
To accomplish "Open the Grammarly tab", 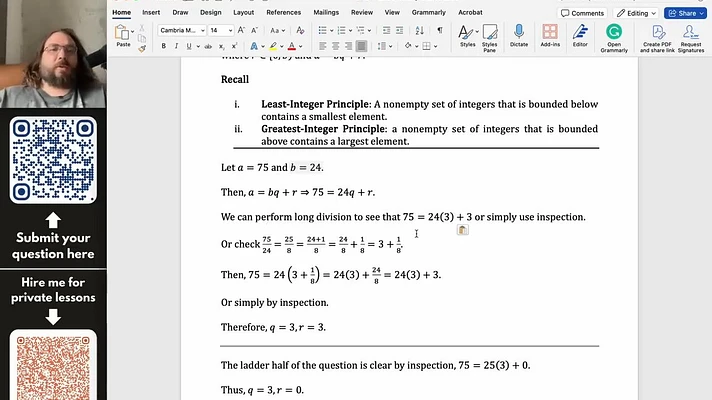I will (x=429, y=12).
